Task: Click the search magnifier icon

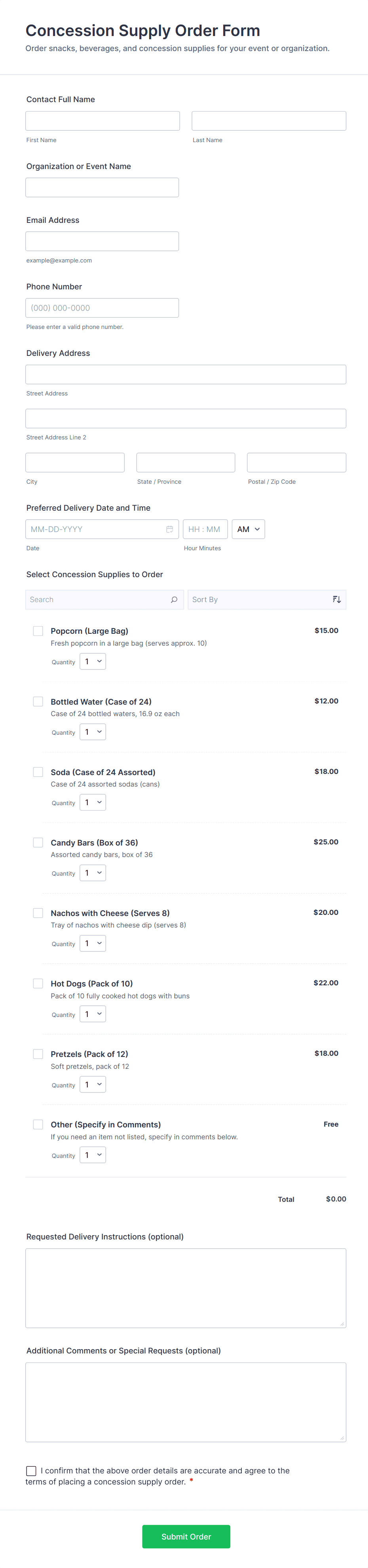Action: (174, 600)
